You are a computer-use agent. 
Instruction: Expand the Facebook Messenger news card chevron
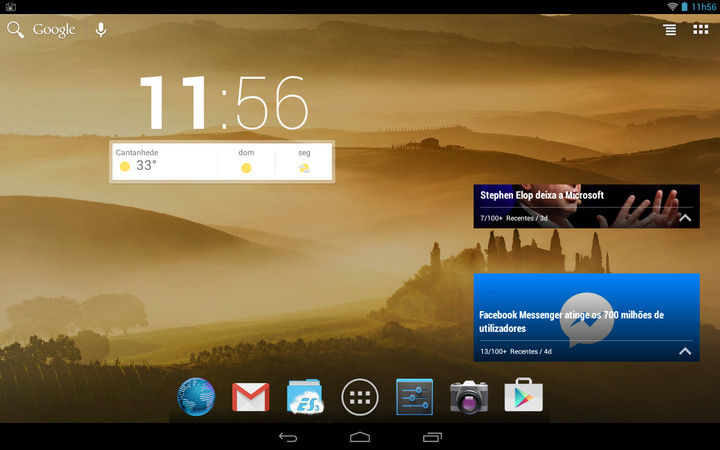[x=685, y=351]
